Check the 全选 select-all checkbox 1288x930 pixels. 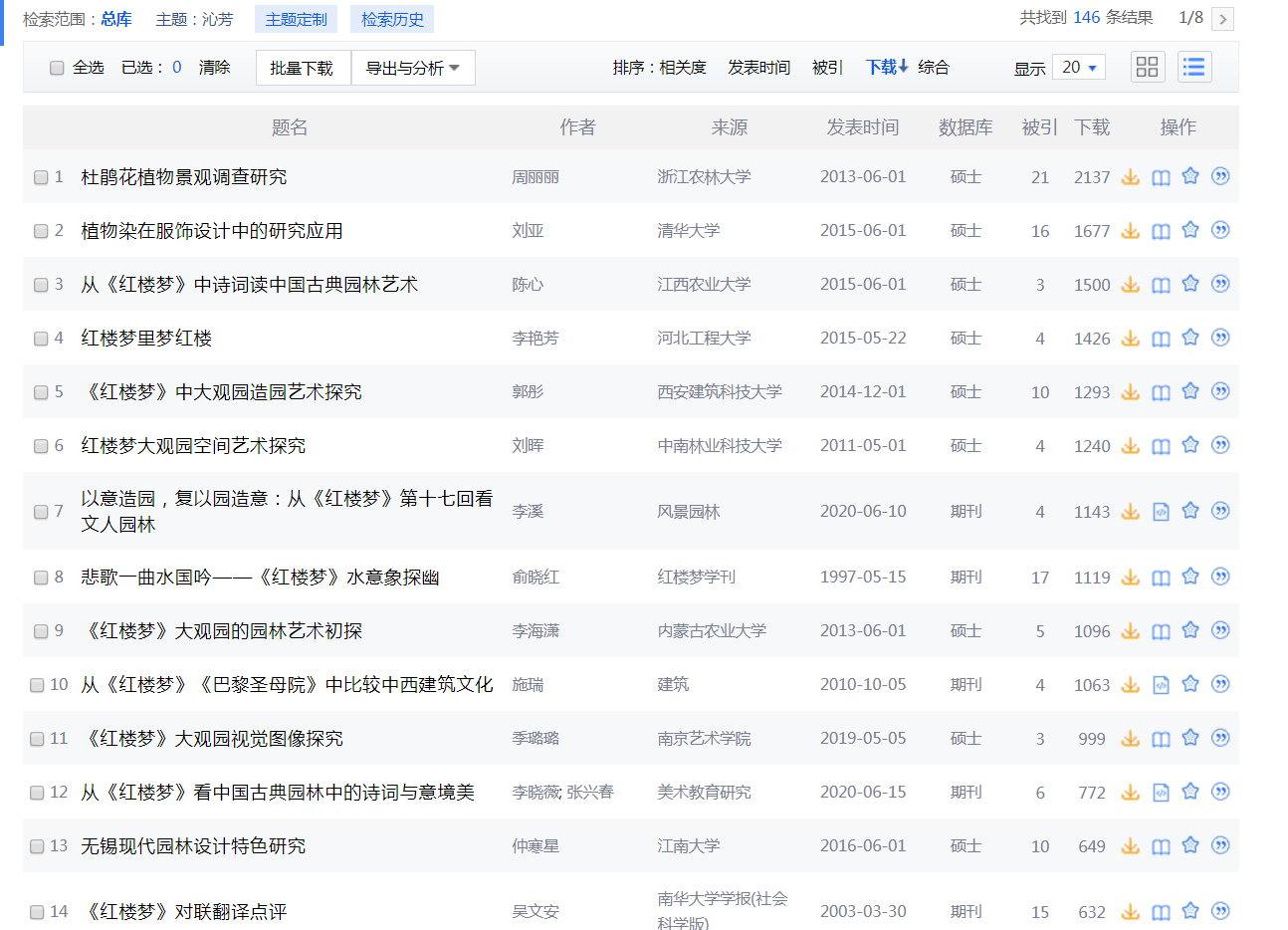57,67
